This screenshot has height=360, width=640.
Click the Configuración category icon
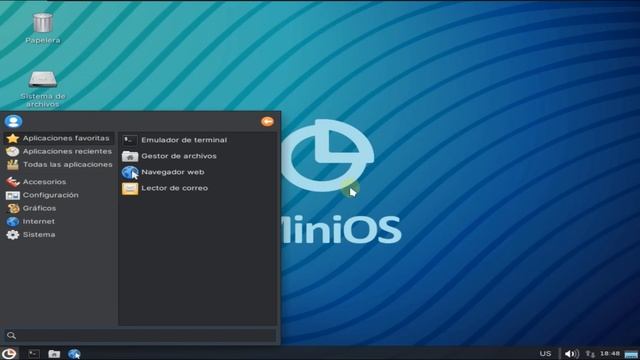[x=13, y=195]
